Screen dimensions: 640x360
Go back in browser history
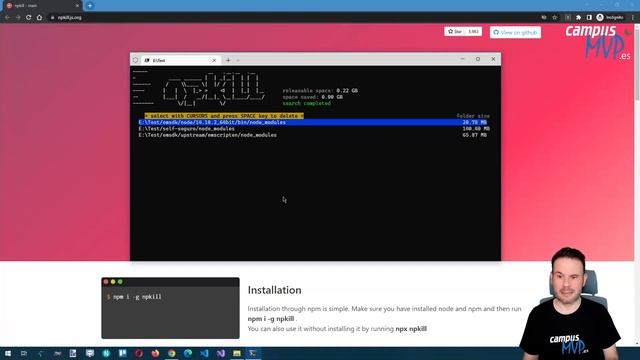(7, 18)
